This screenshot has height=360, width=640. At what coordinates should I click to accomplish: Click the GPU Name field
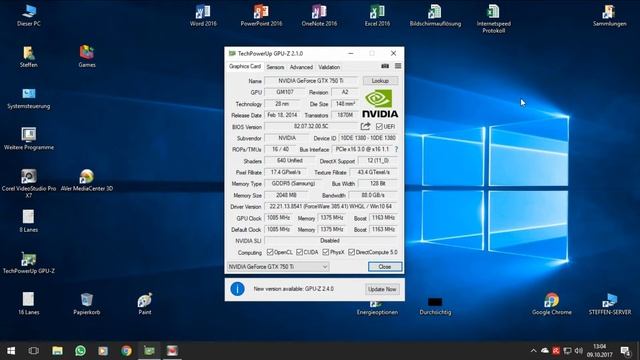click(311, 81)
